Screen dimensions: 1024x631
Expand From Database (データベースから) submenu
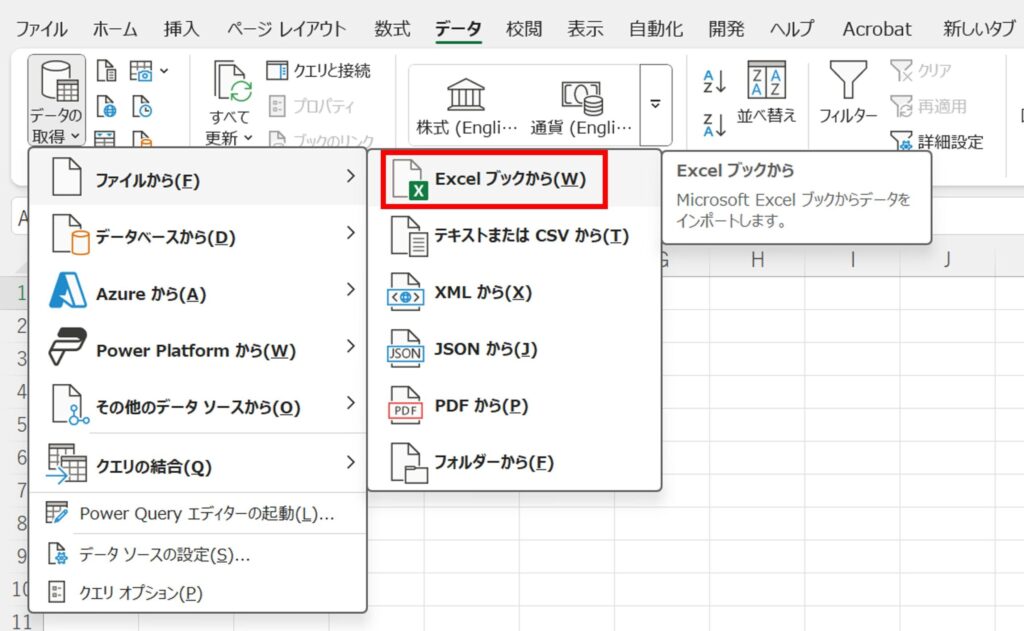198,235
